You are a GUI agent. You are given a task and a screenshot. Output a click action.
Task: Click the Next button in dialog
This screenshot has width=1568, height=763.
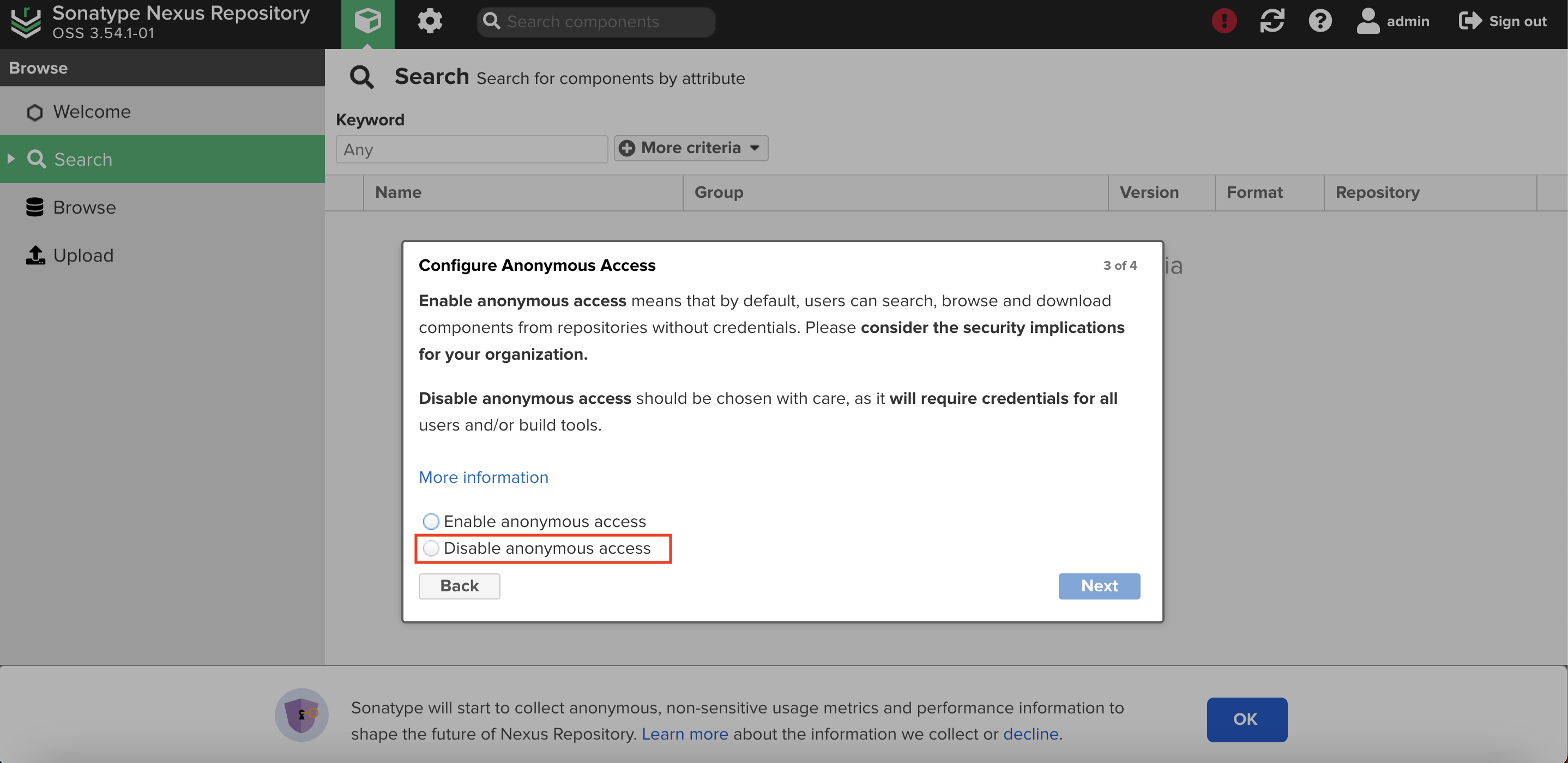[1099, 586]
